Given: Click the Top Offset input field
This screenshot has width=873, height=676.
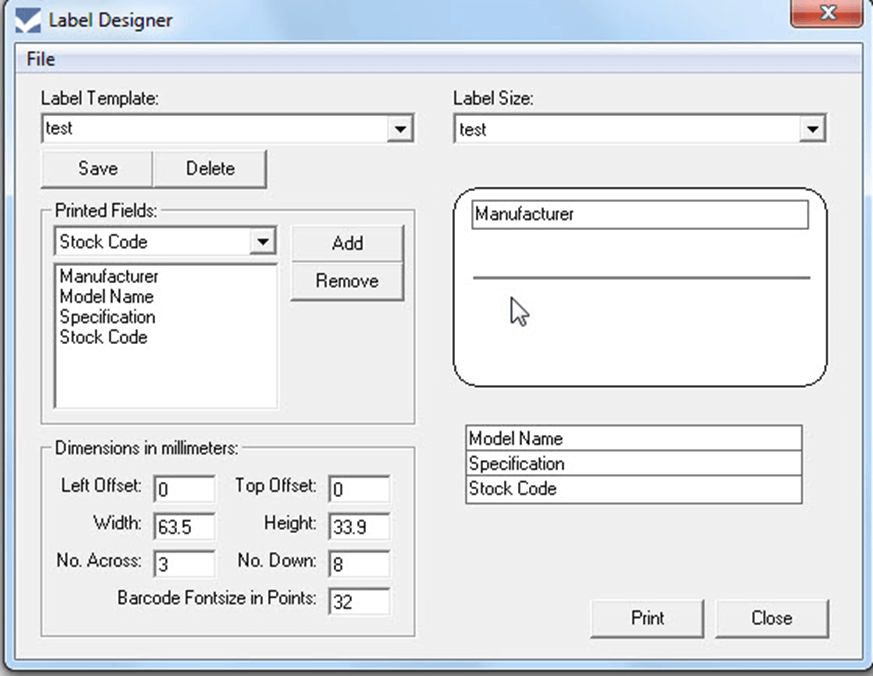Looking at the screenshot, I should click(x=359, y=489).
